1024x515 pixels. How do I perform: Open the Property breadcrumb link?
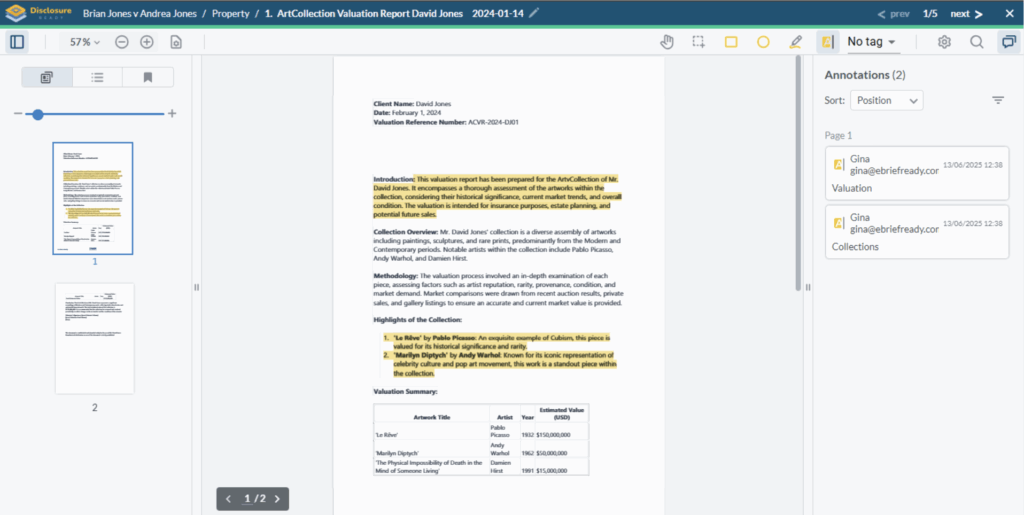click(x=231, y=14)
